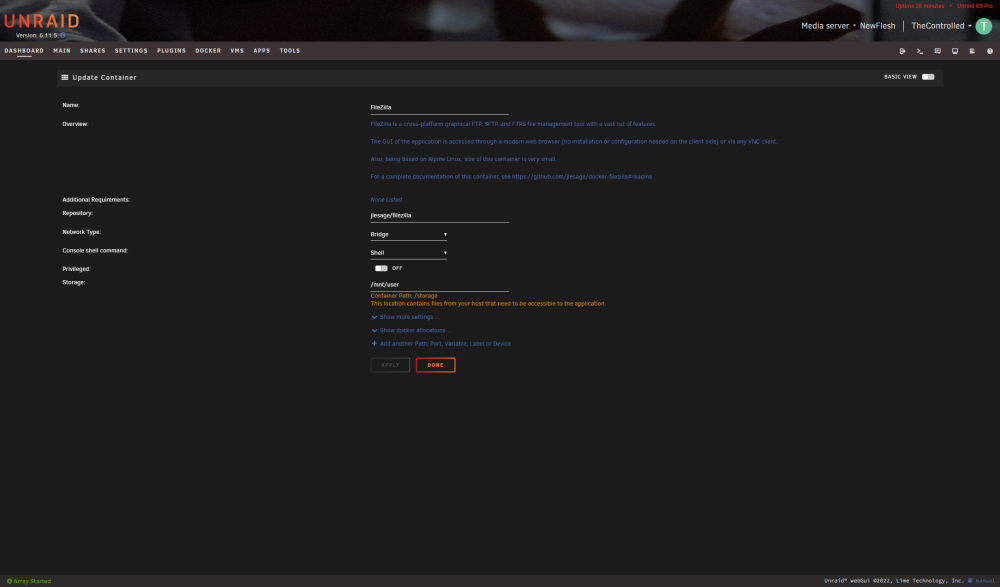Click the 'Media server' description text

(825, 26)
